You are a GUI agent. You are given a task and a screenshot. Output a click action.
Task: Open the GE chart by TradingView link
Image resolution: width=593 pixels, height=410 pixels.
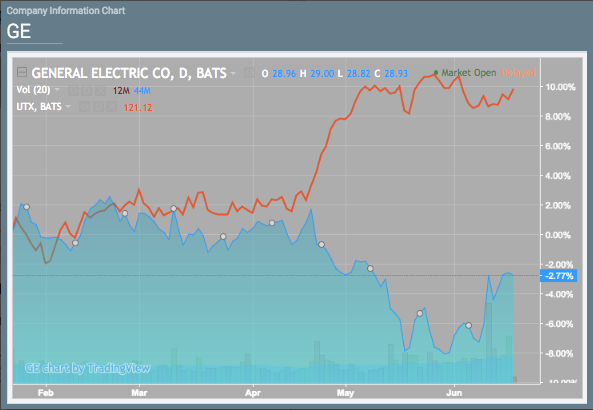pyautogui.click(x=88, y=368)
